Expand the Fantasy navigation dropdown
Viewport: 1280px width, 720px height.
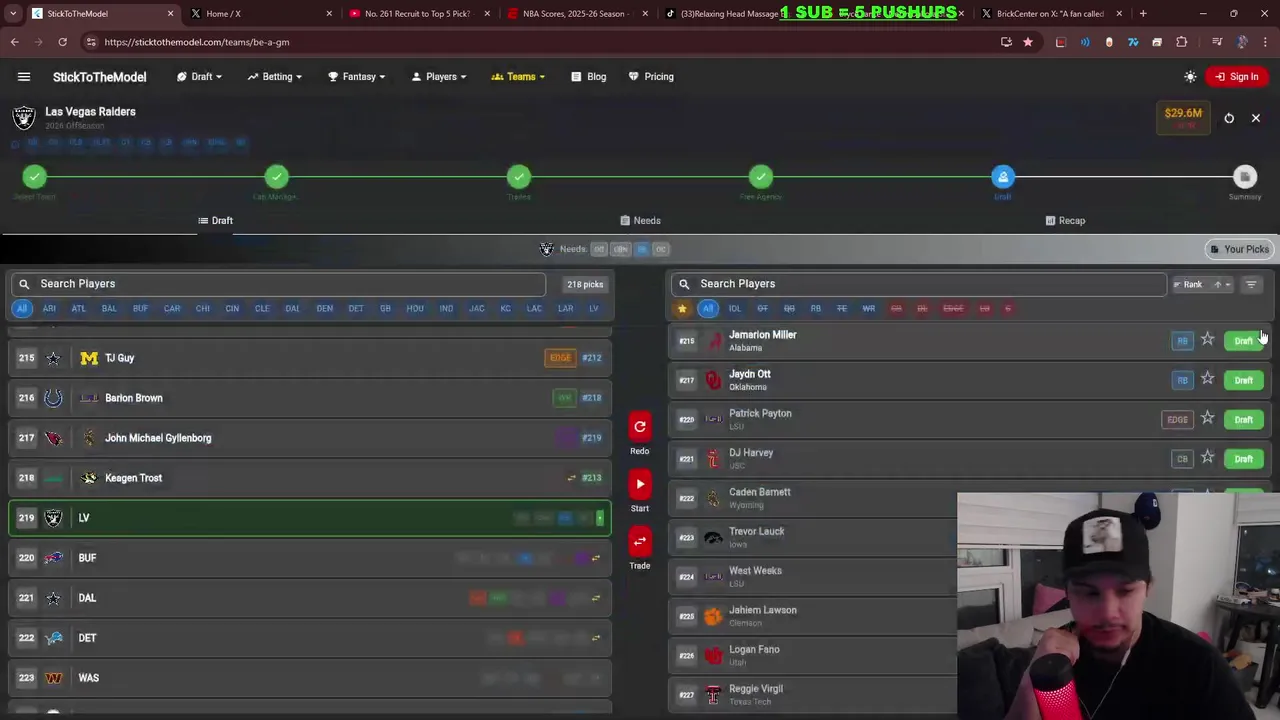click(x=358, y=77)
